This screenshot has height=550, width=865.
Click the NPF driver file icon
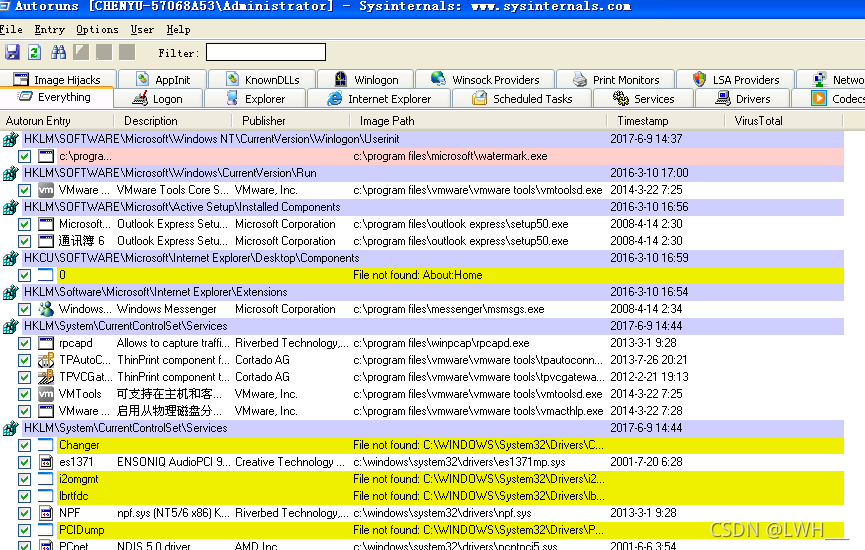click(x=46, y=513)
